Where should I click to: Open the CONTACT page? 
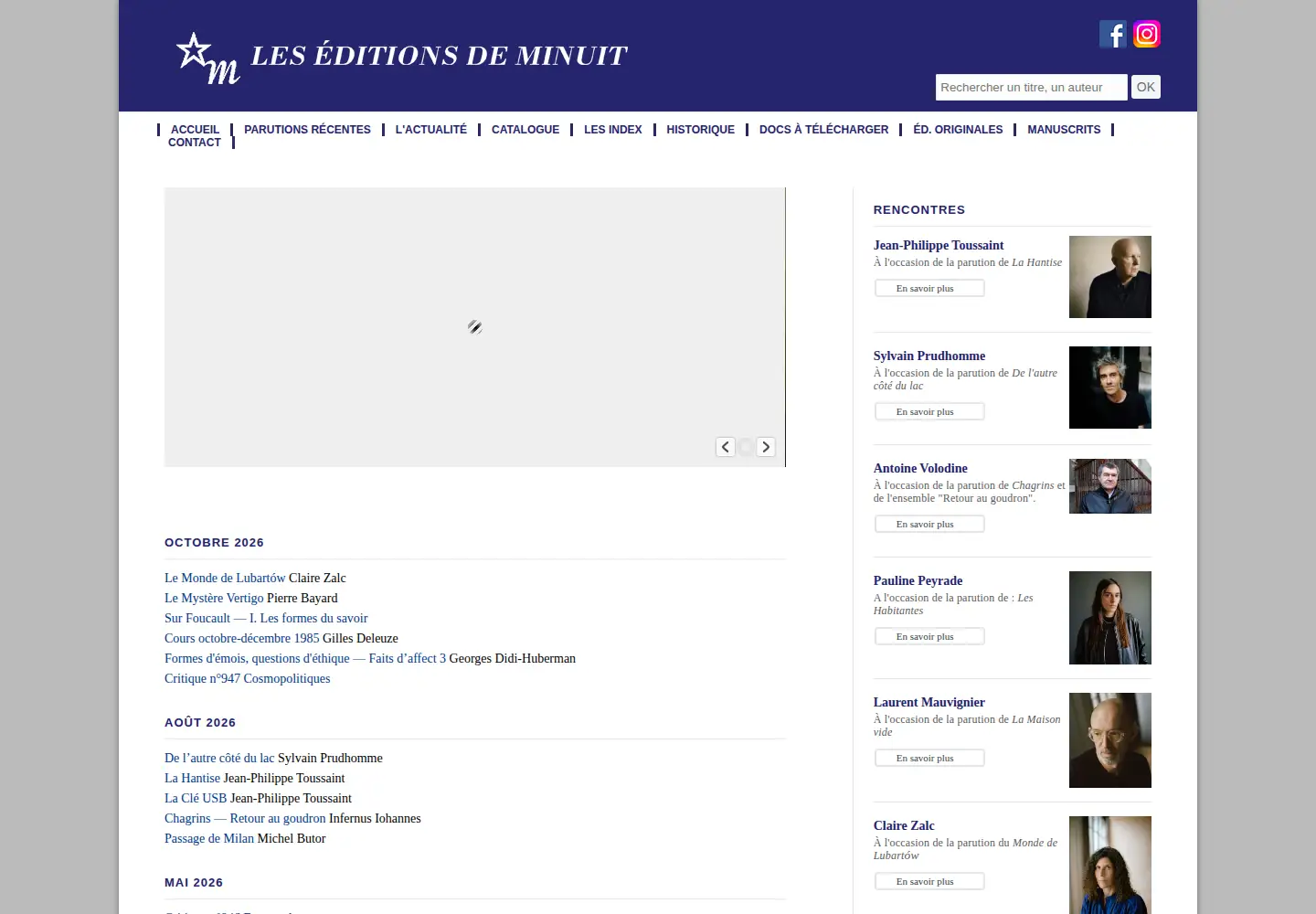[195, 143]
